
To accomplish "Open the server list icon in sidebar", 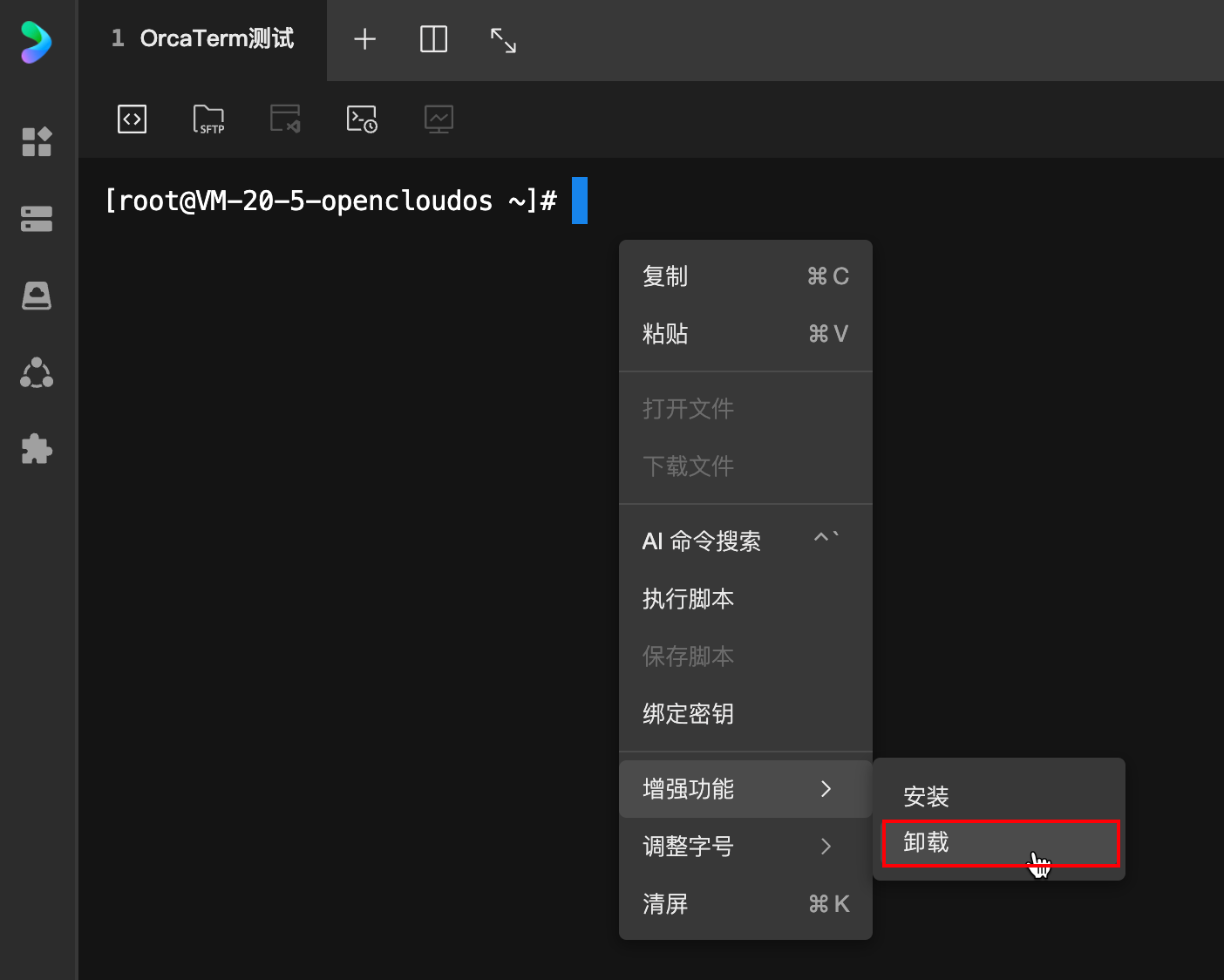I will 37,219.
